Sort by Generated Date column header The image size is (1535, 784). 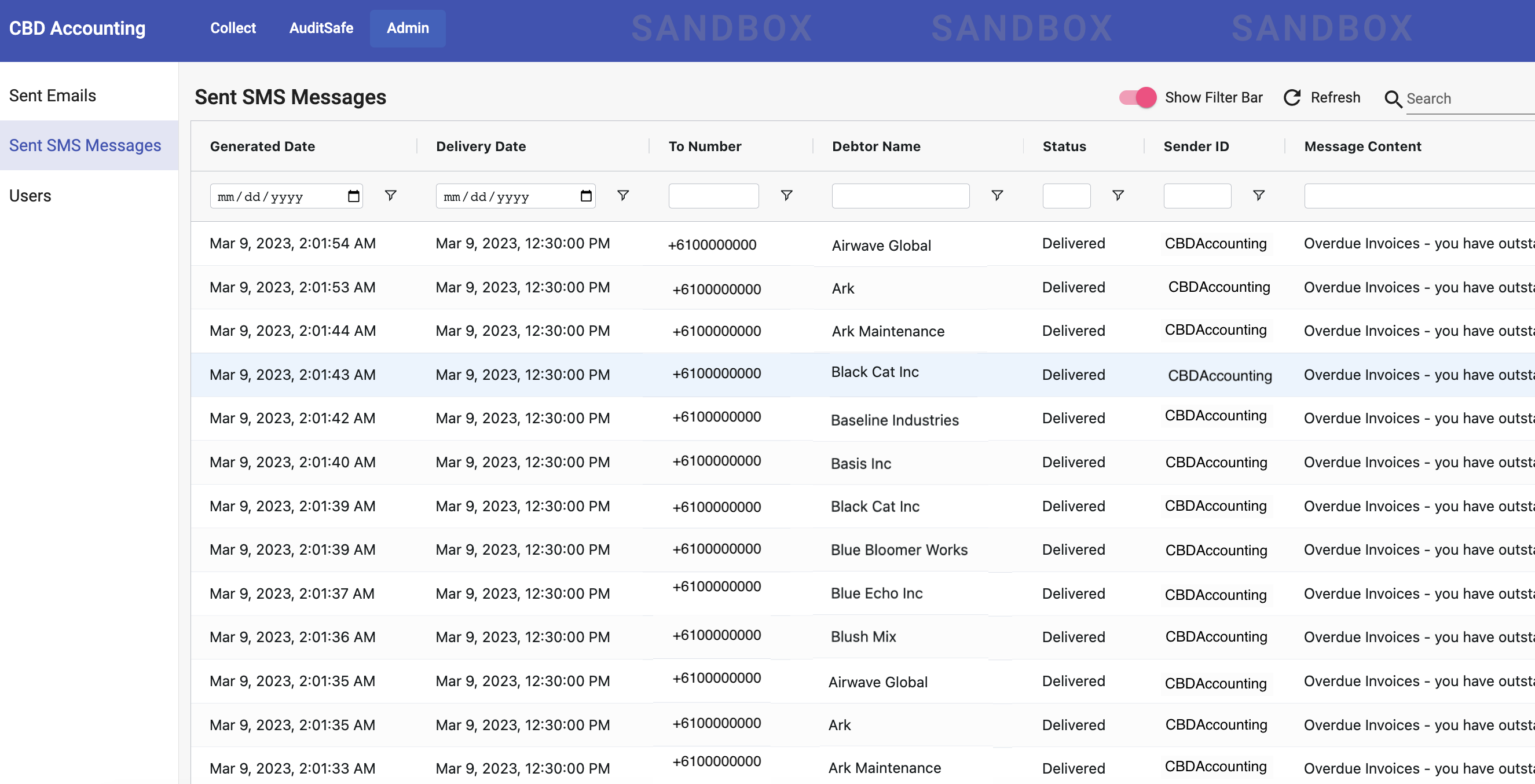262,146
